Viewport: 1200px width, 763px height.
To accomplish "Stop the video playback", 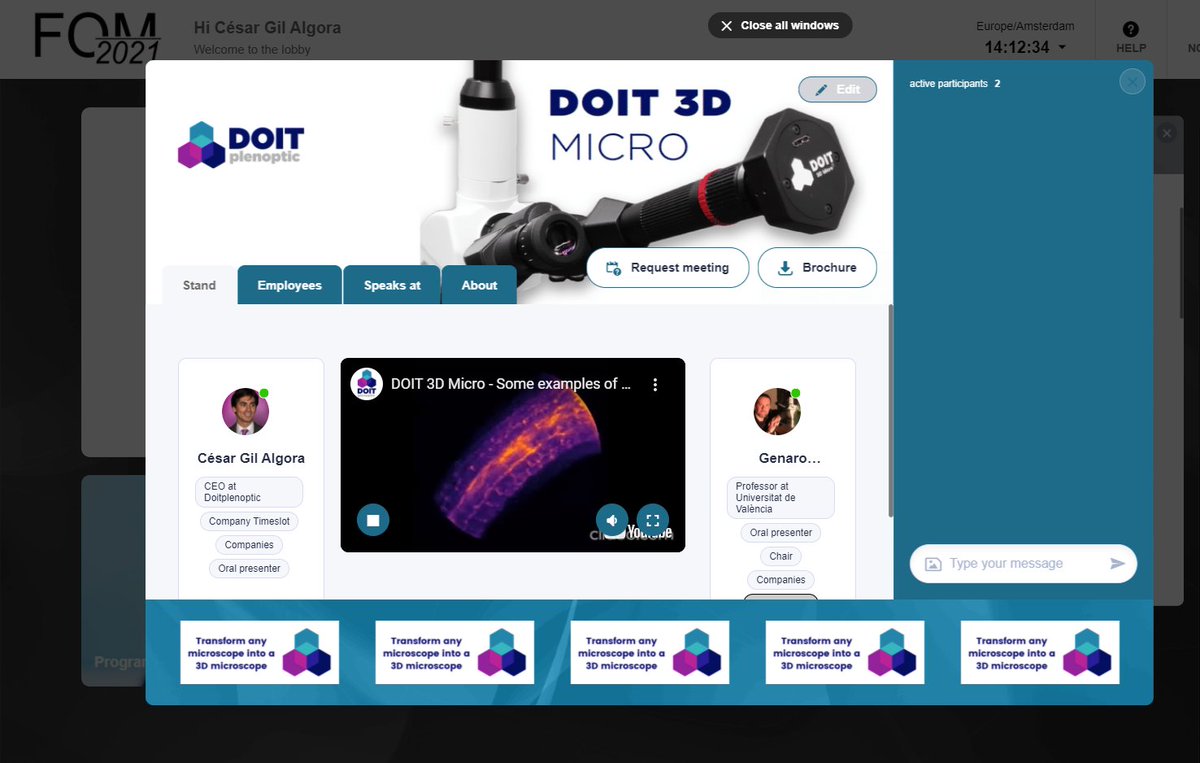I will pos(373,520).
